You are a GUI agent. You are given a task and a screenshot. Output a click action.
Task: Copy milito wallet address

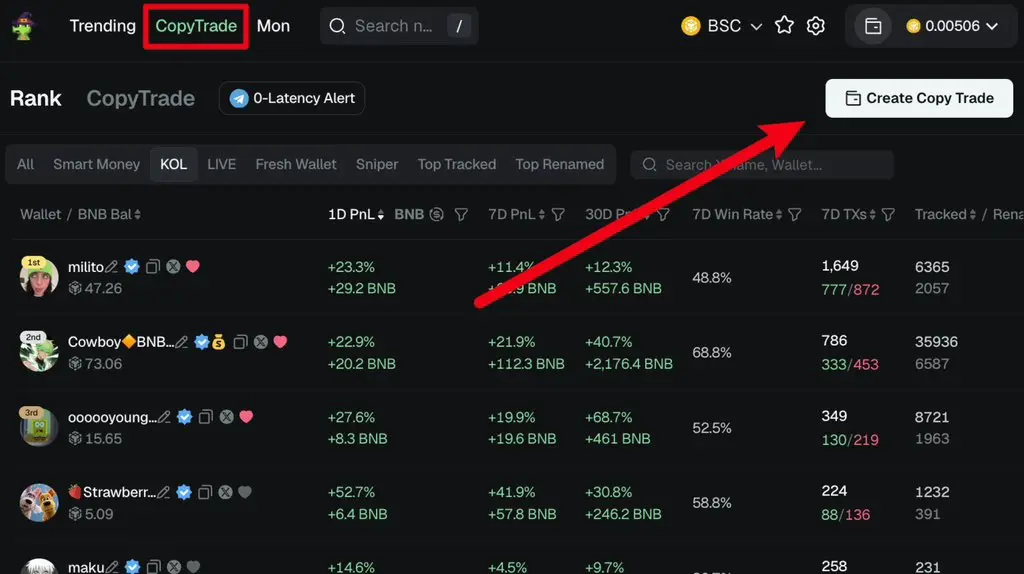[x=153, y=266]
